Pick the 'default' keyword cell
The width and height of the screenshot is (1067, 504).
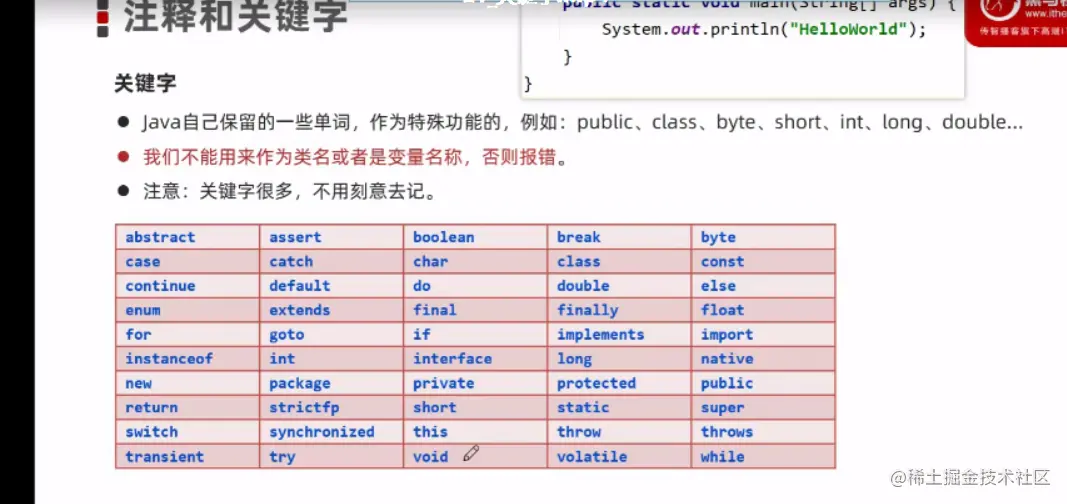pyautogui.click(x=331, y=286)
